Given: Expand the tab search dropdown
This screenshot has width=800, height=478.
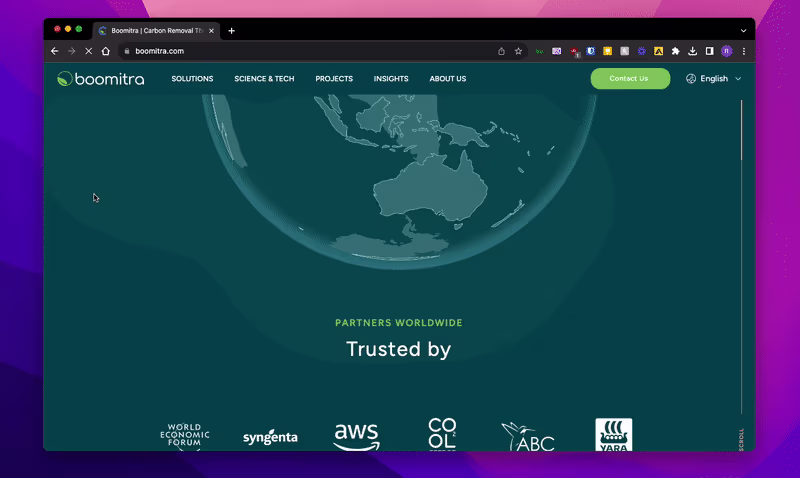Looking at the screenshot, I should click(x=743, y=31).
